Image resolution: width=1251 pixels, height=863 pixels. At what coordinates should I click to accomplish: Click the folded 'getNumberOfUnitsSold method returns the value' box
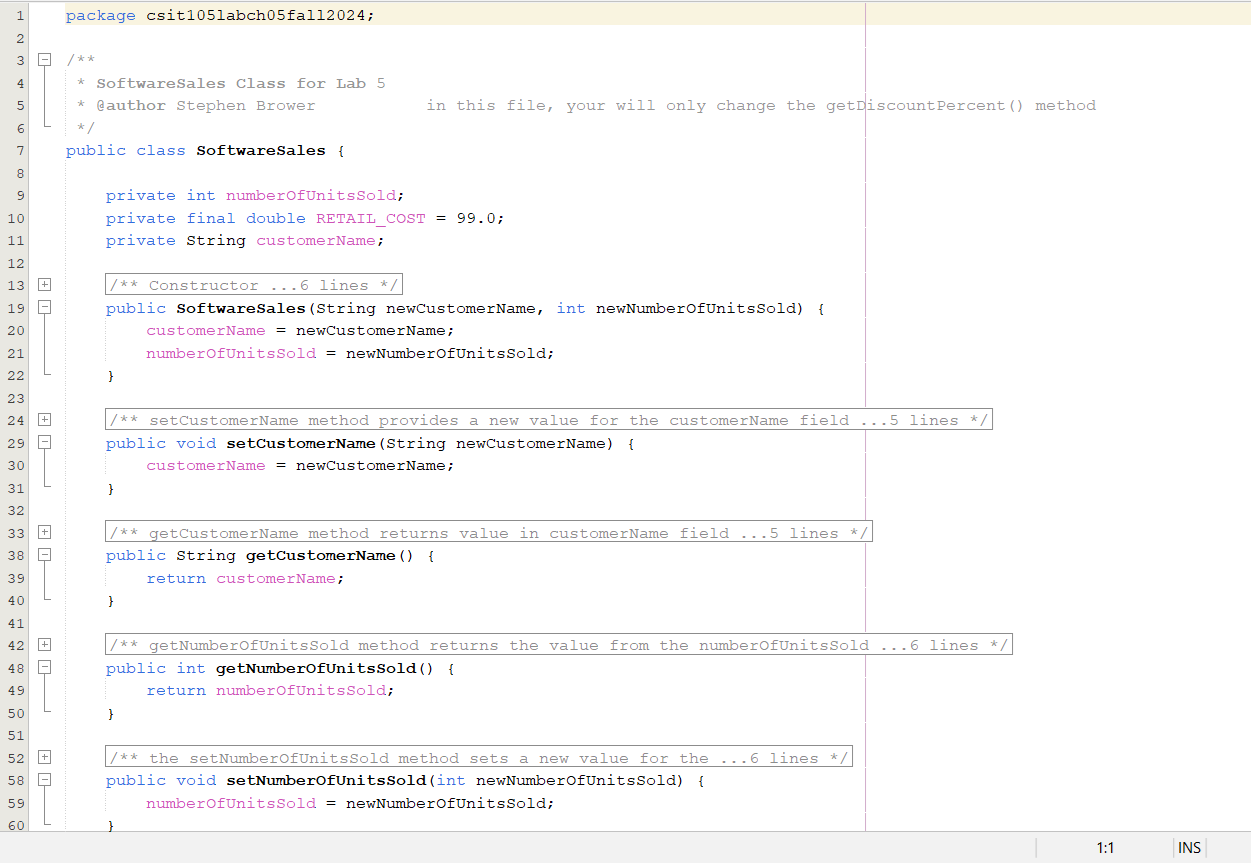click(559, 645)
